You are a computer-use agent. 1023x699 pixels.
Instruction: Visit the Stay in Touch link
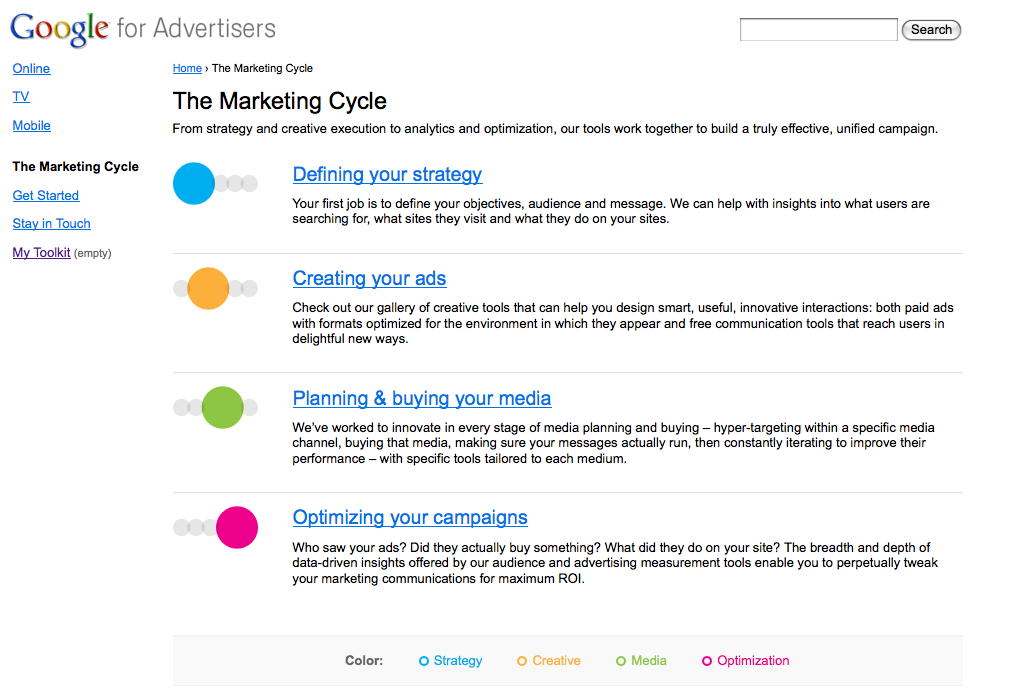[51, 224]
